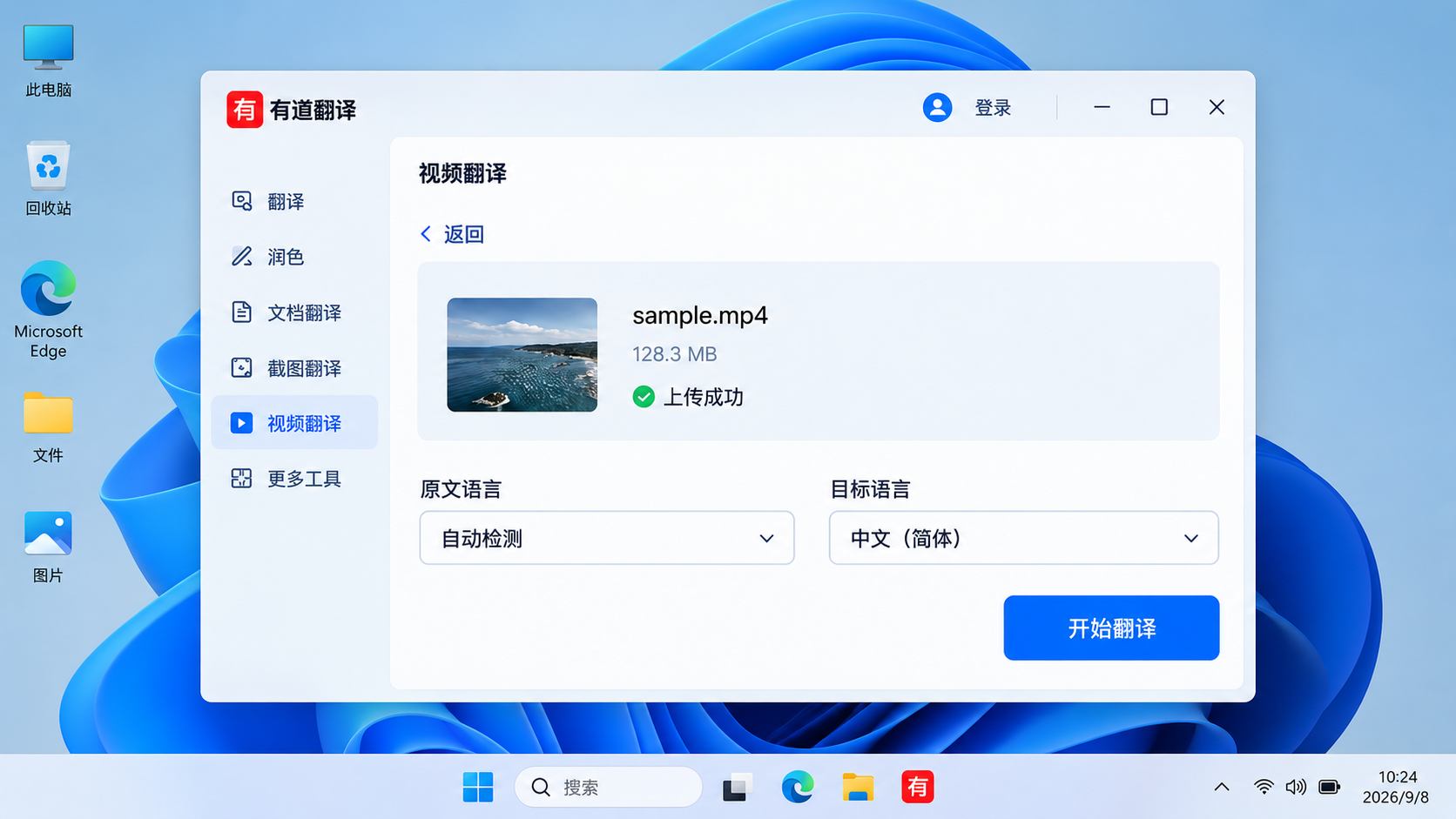Viewport: 1456px width, 819px height.
Task: Click the Youdao red logo icon
Action: (245, 110)
